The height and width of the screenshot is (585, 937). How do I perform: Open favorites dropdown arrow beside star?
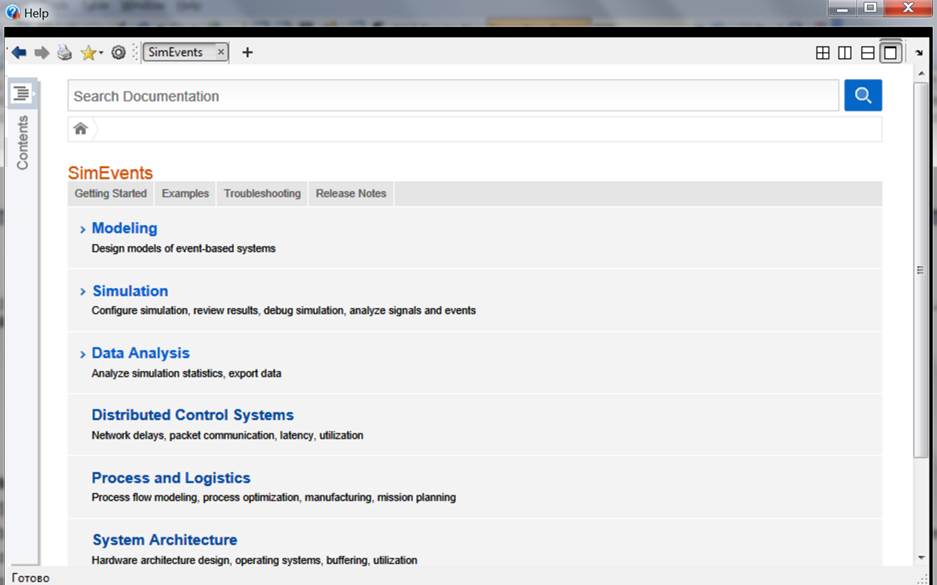pos(101,53)
